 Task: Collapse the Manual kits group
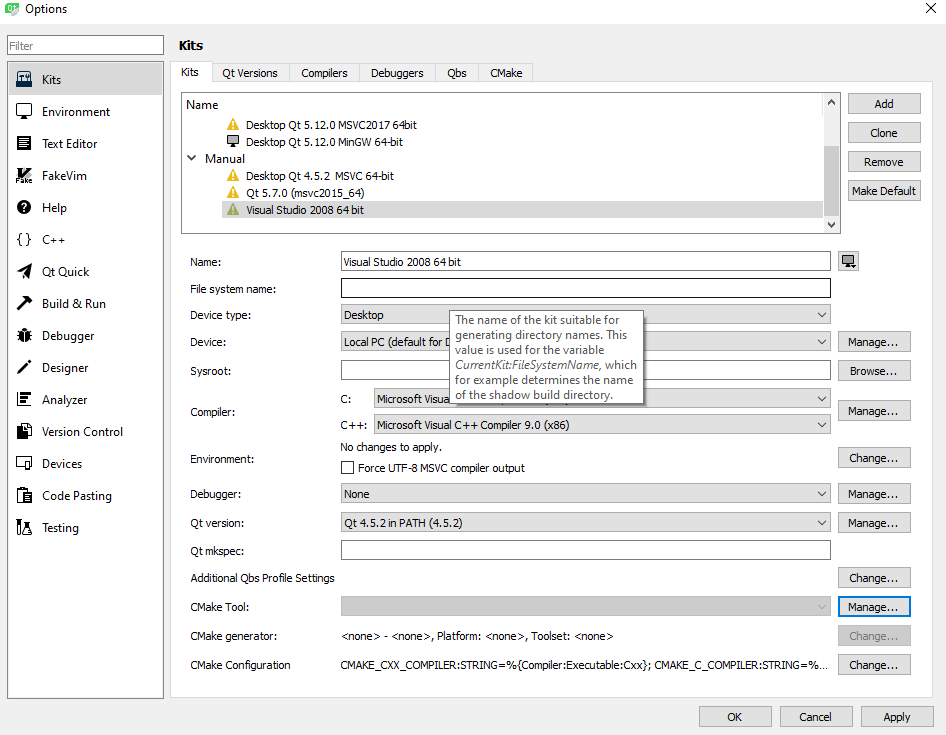(x=192, y=158)
